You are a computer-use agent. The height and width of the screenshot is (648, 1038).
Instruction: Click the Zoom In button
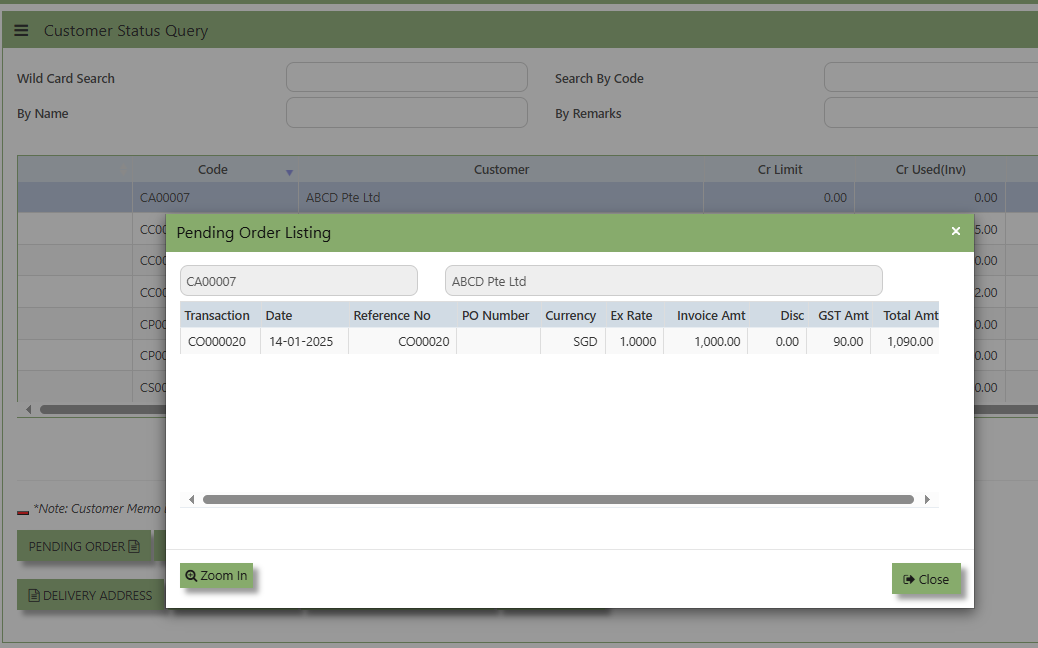click(216, 575)
